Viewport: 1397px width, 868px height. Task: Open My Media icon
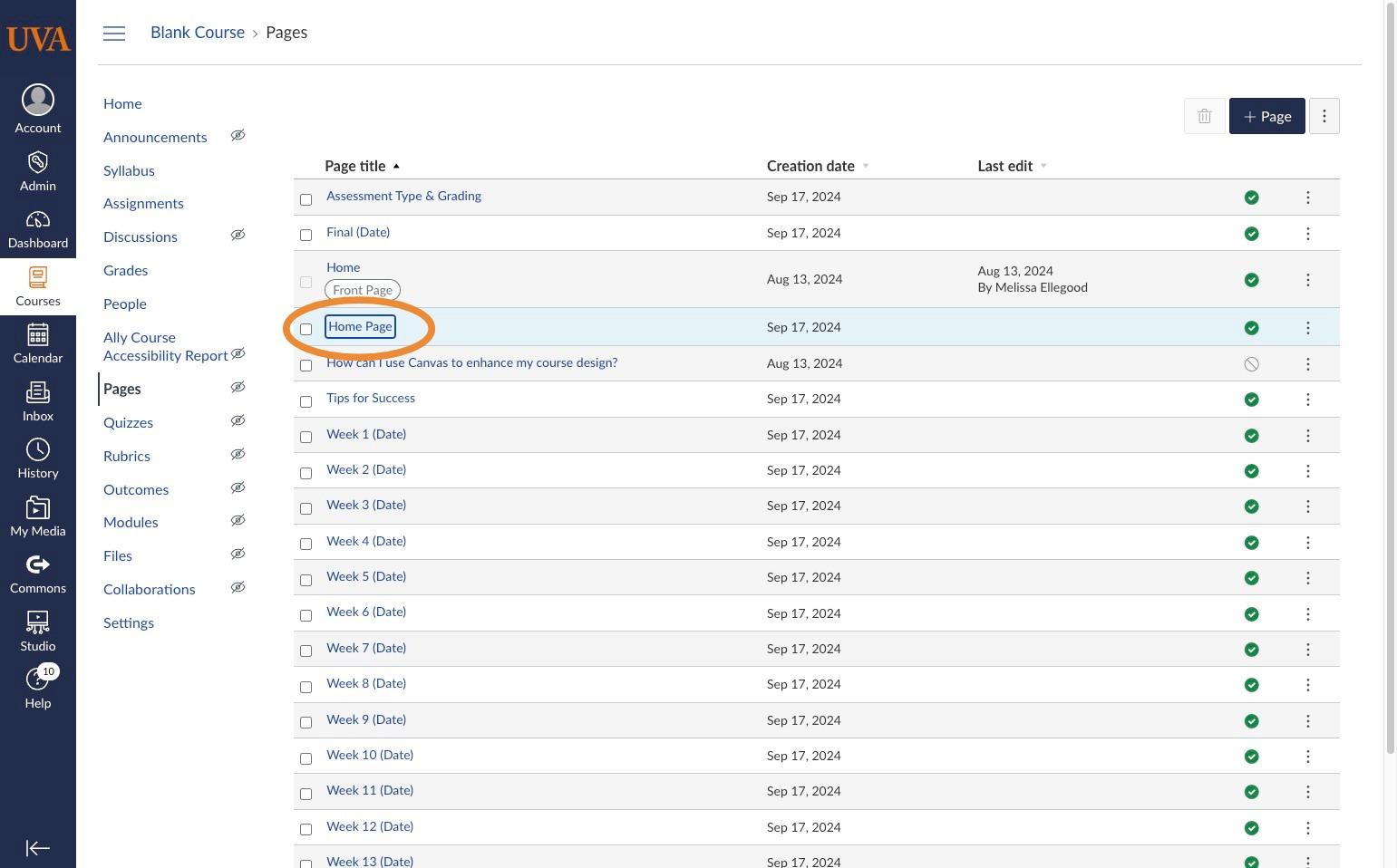pyautogui.click(x=38, y=507)
